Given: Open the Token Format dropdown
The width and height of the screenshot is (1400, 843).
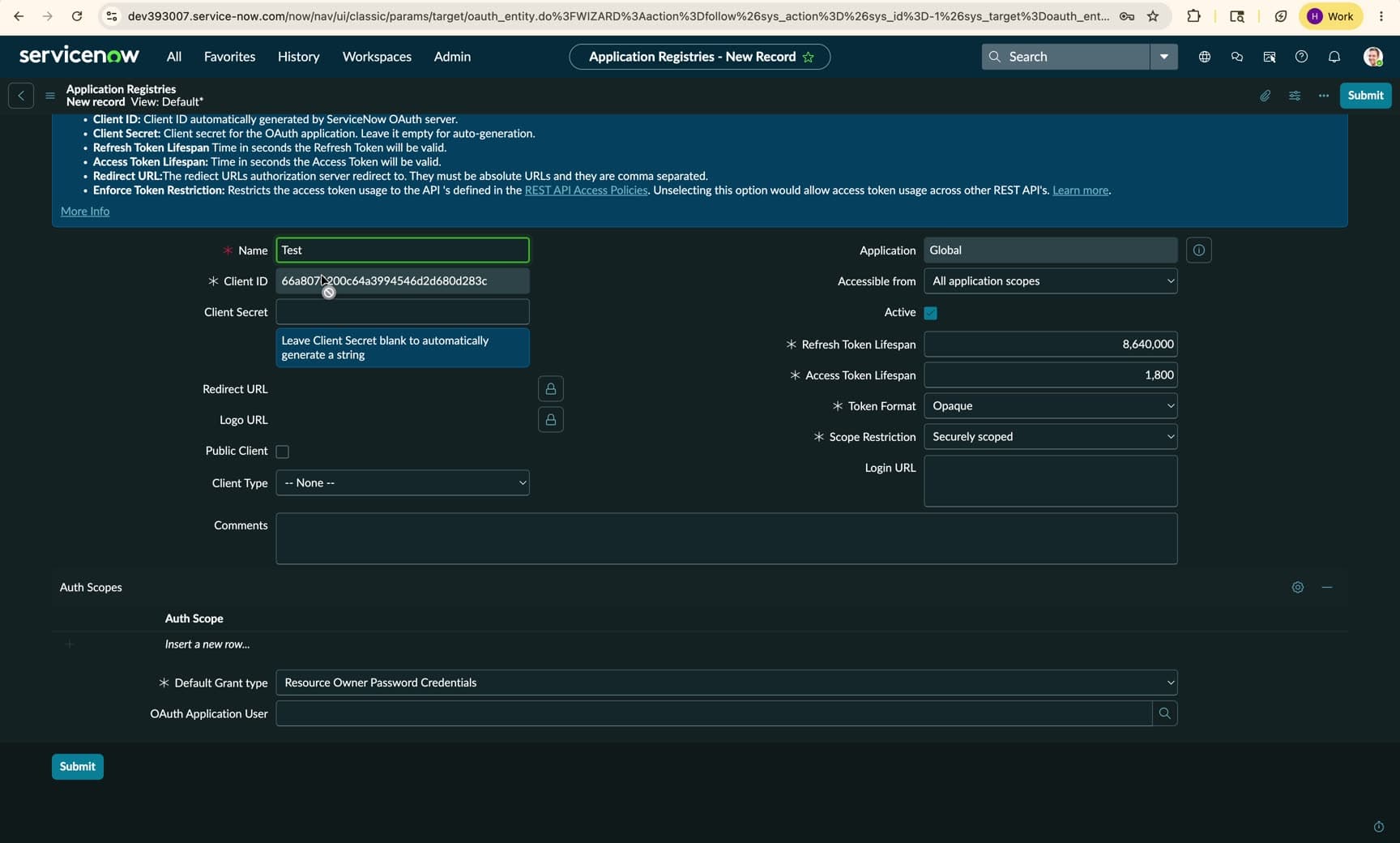Looking at the screenshot, I should point(1051,406).
